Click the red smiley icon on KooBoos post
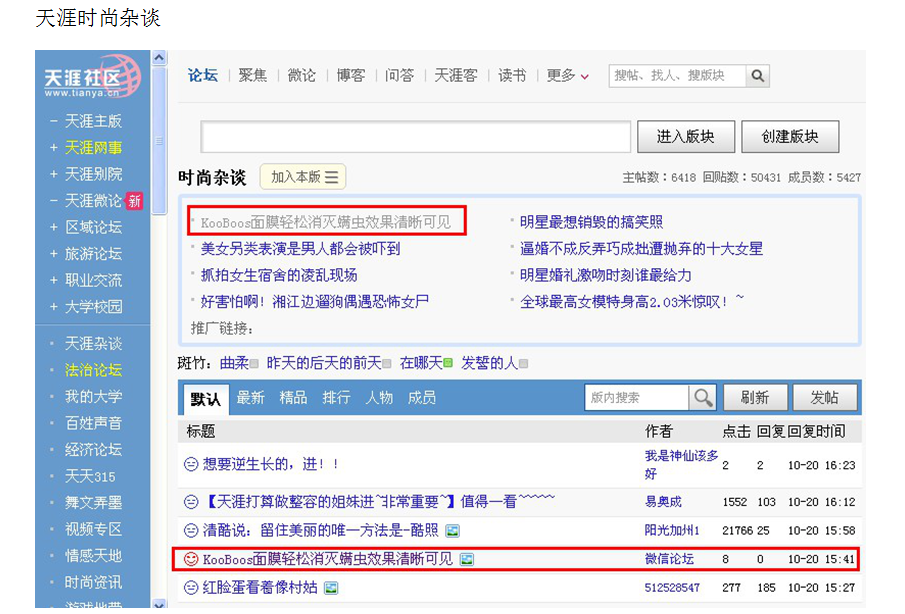 pos(190,559)
